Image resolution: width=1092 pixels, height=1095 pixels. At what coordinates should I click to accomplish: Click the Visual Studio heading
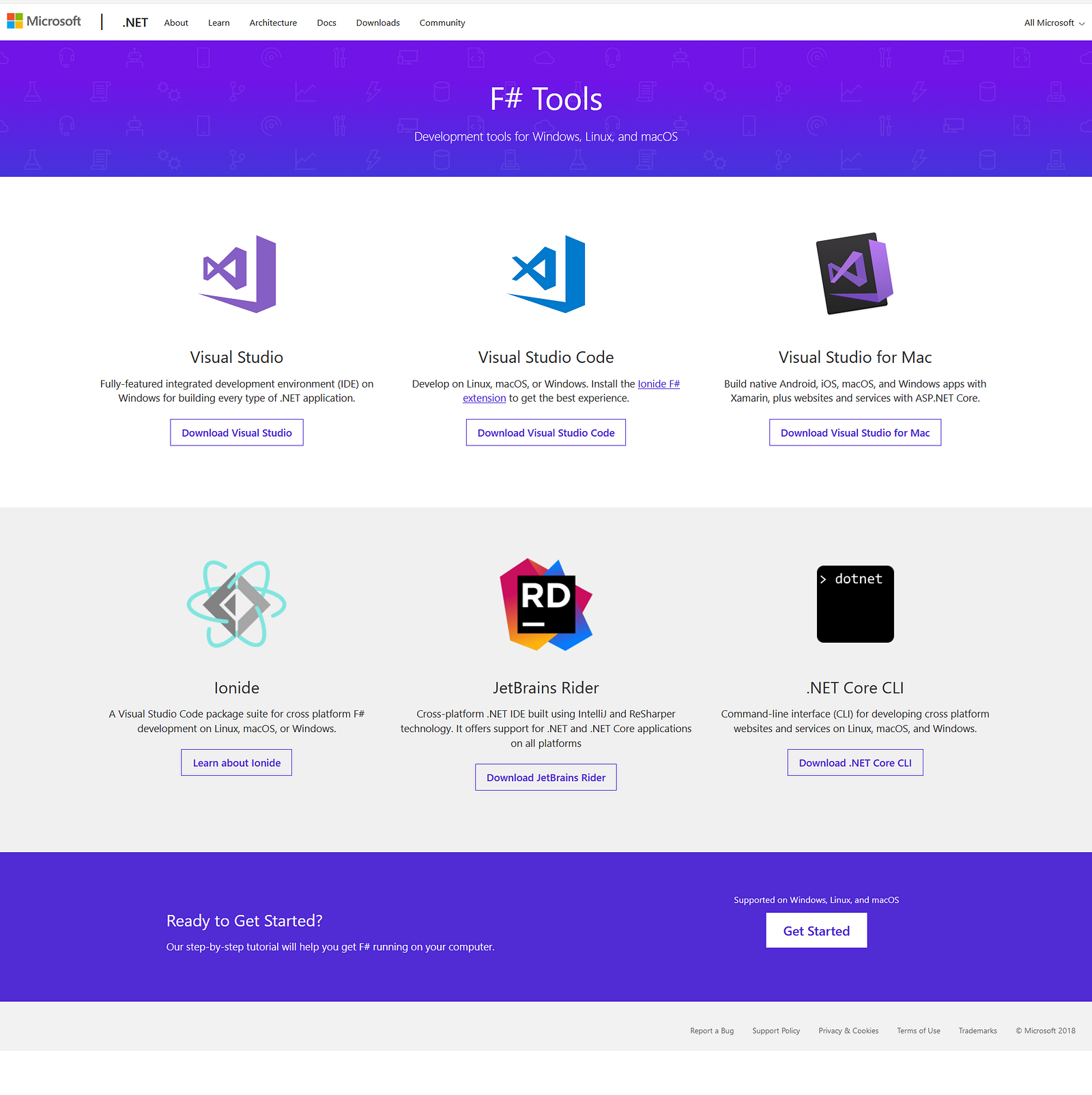[x=237, y=357]
